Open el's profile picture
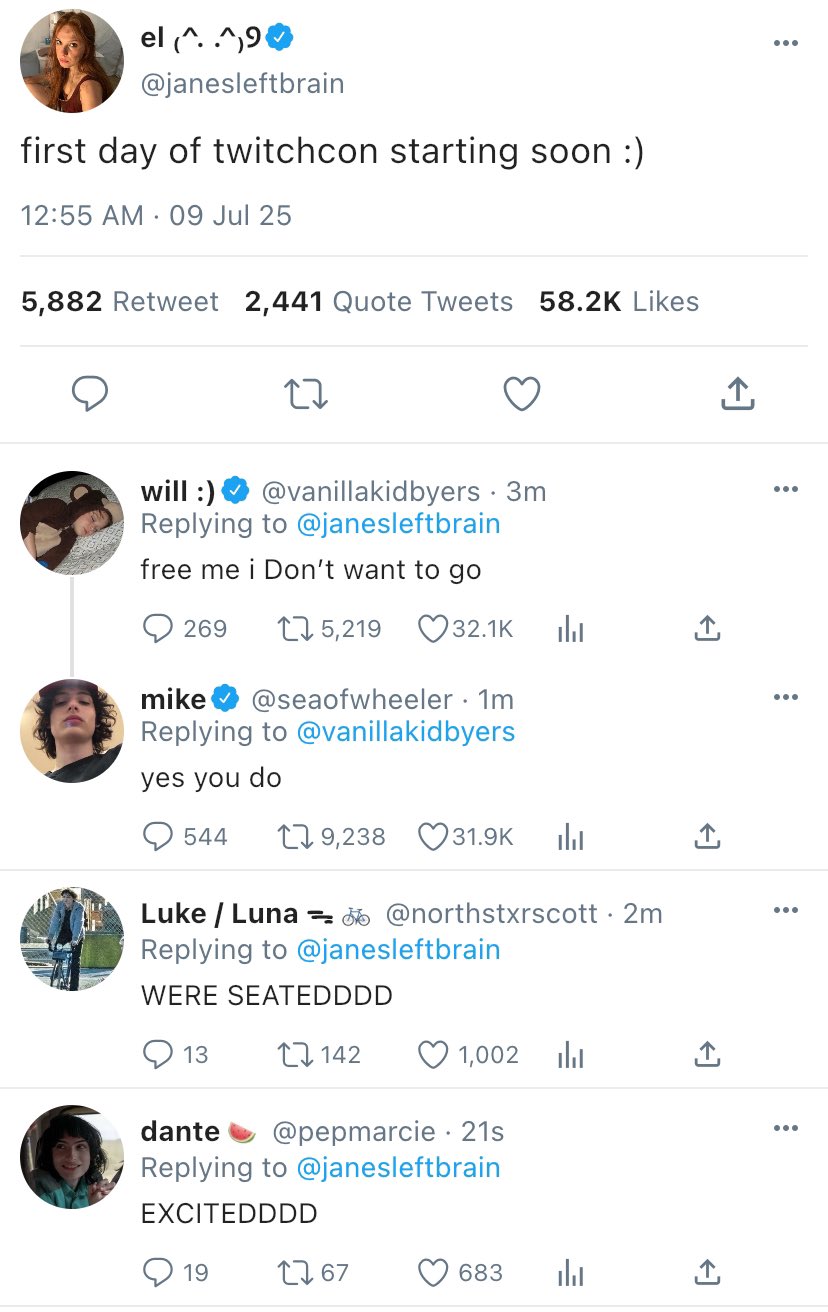The height and width of the screenshot is (1312, 828). (72, 61)
